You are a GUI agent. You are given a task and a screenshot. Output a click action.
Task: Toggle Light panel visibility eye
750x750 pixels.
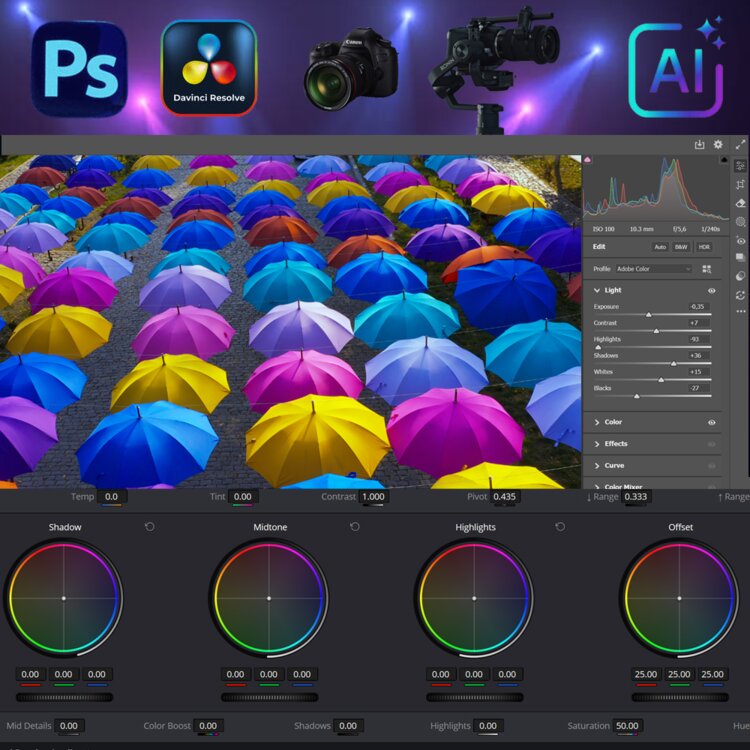712,290
